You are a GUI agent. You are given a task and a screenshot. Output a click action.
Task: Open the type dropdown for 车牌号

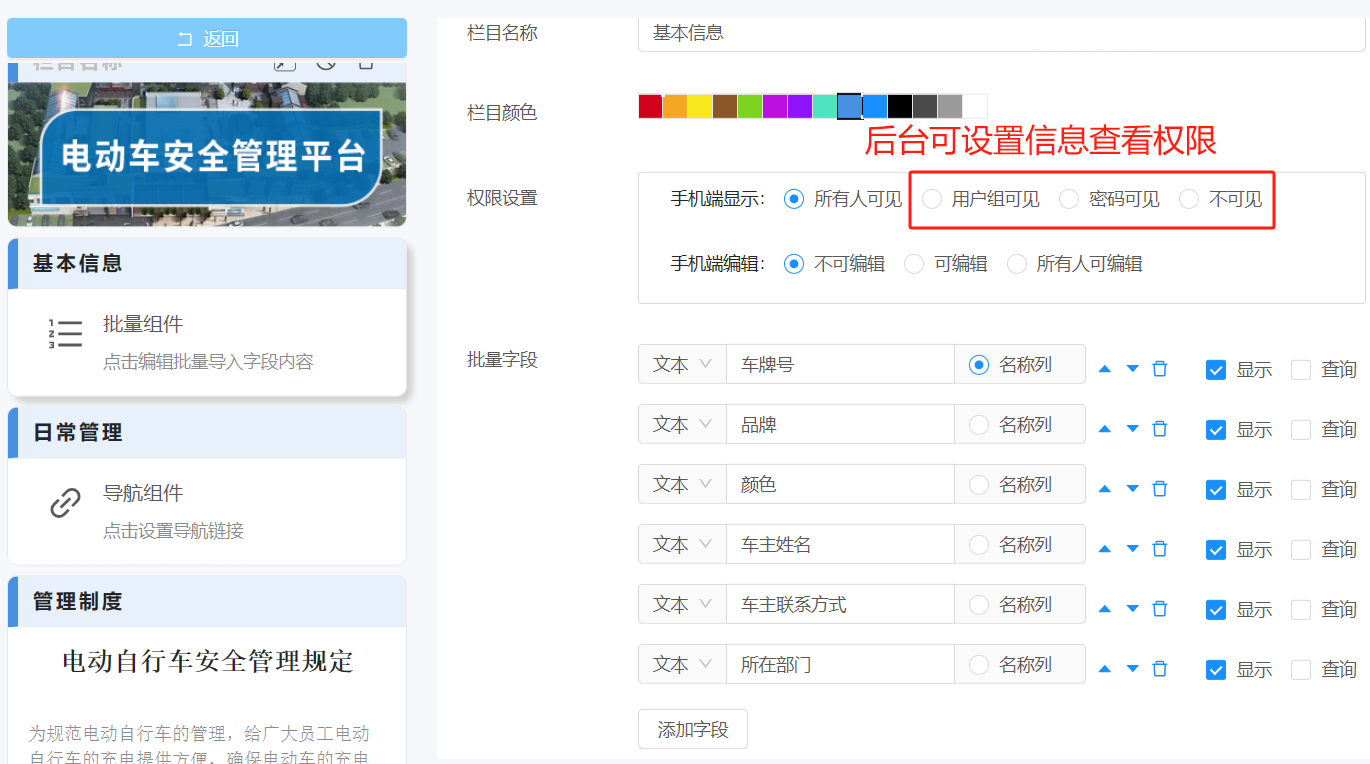(681, 364)
